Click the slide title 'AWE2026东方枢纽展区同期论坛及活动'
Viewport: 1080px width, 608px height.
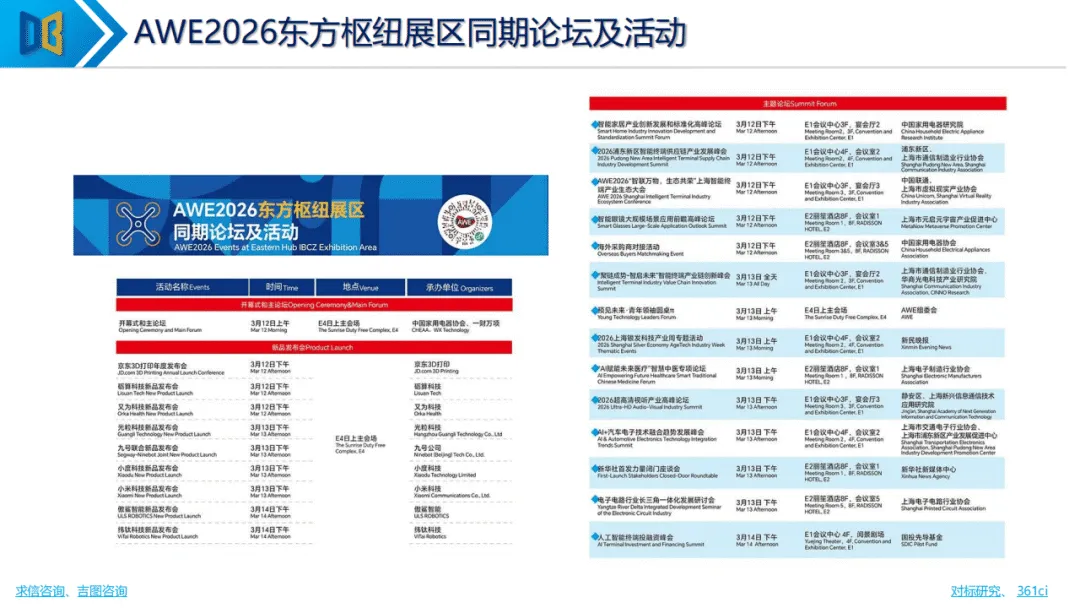[x=411, y=32]
